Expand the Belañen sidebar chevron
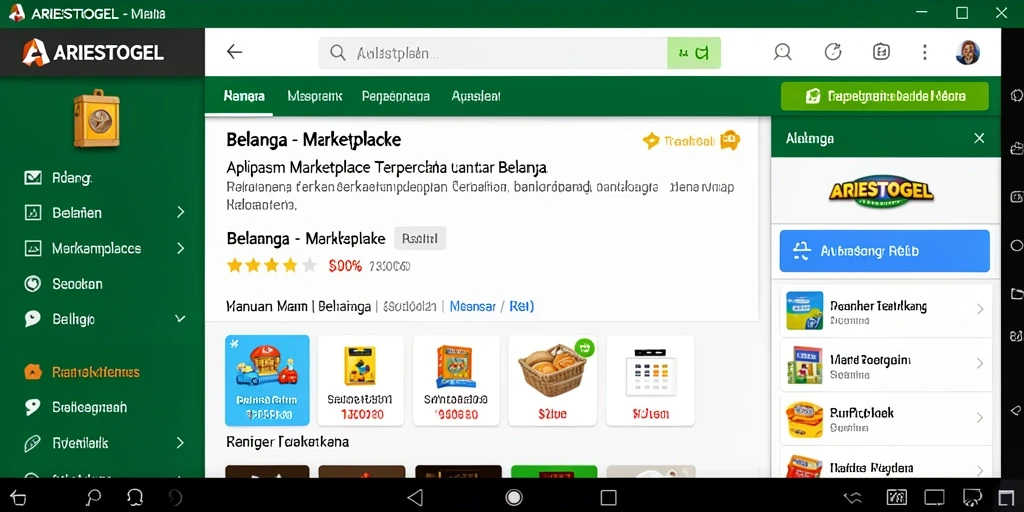Image resolution: width=1024 pixels, height=512 pixels. pos(181,212)
